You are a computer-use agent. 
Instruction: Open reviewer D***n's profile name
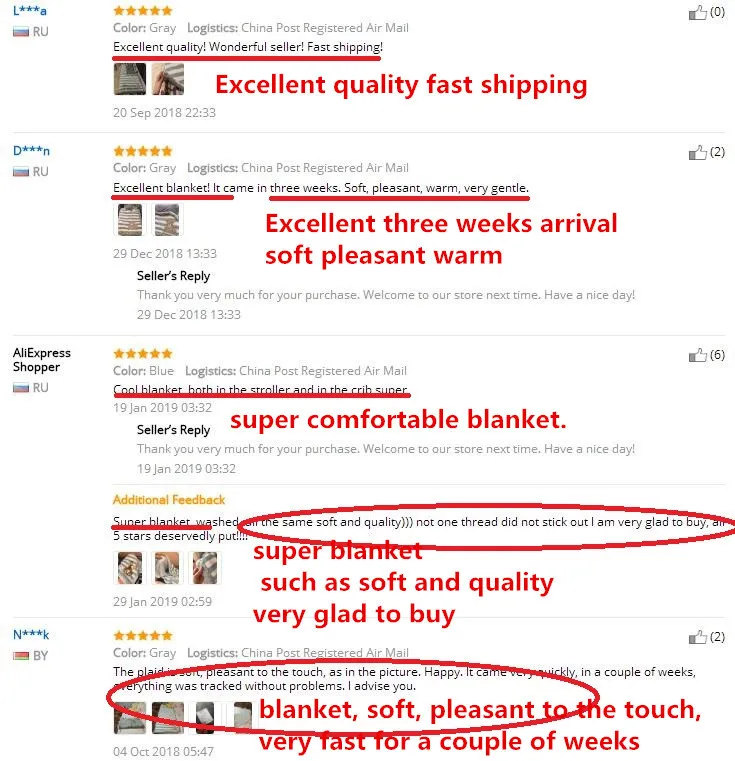coord(32,151)
